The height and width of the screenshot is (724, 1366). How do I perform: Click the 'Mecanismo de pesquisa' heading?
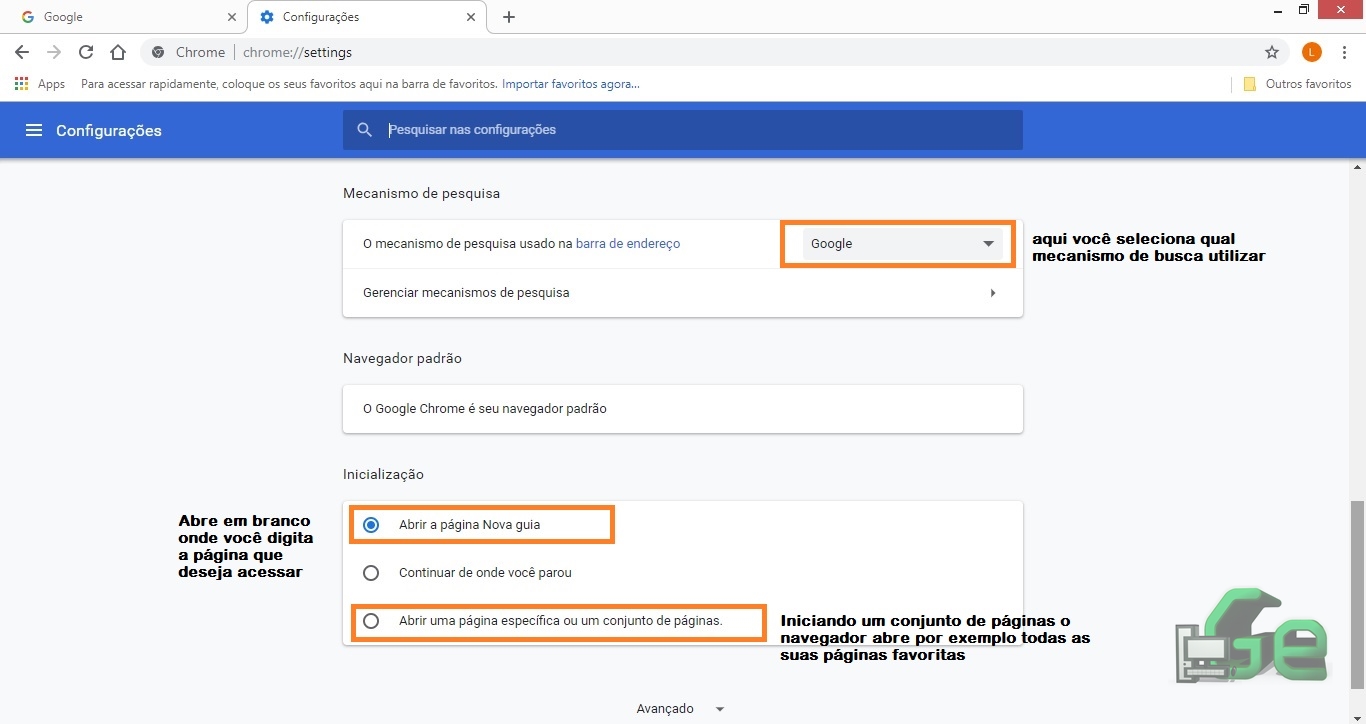click(421, 193)
